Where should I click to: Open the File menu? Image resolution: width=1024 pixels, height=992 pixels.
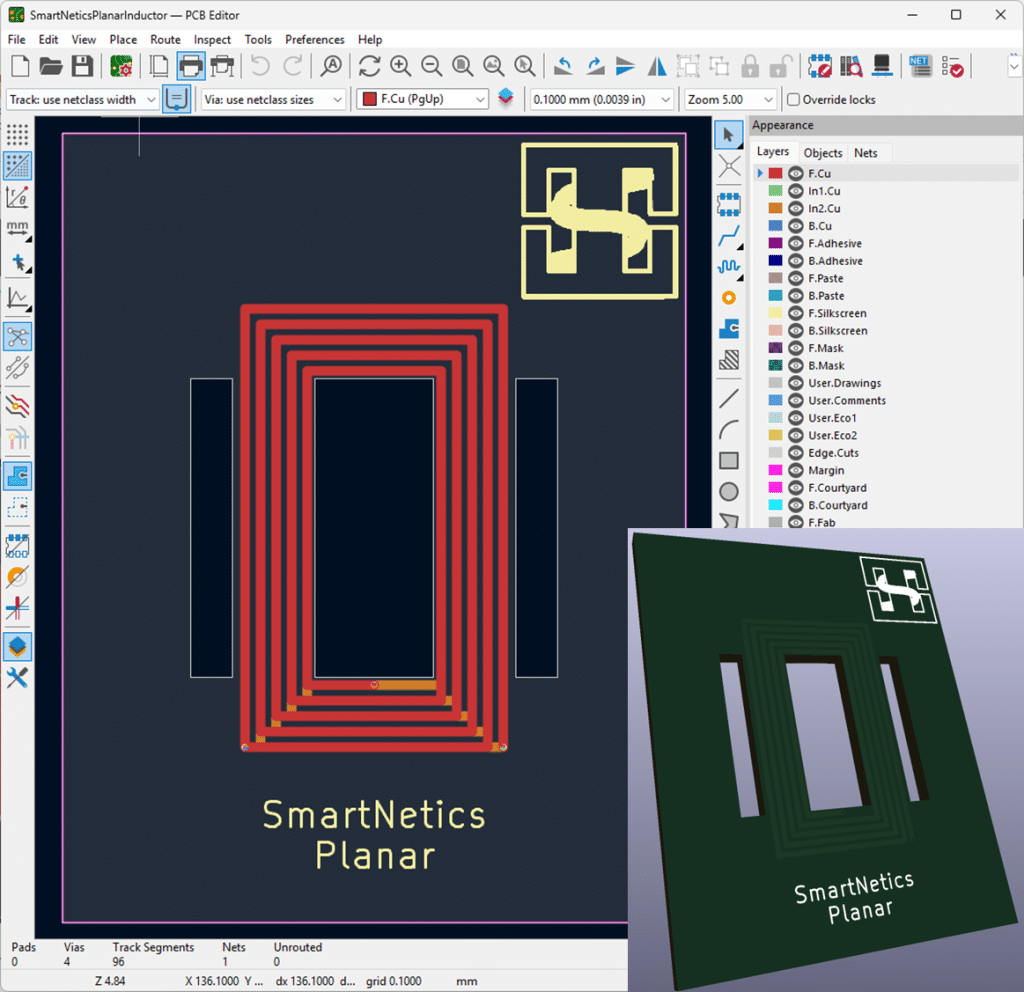click(16, 39)
